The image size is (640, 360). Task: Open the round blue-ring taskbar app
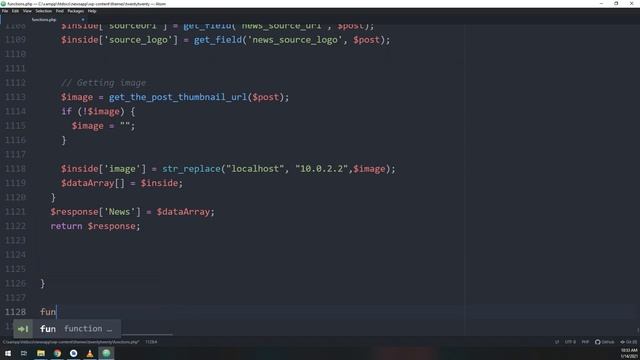(x=73, y=353)
